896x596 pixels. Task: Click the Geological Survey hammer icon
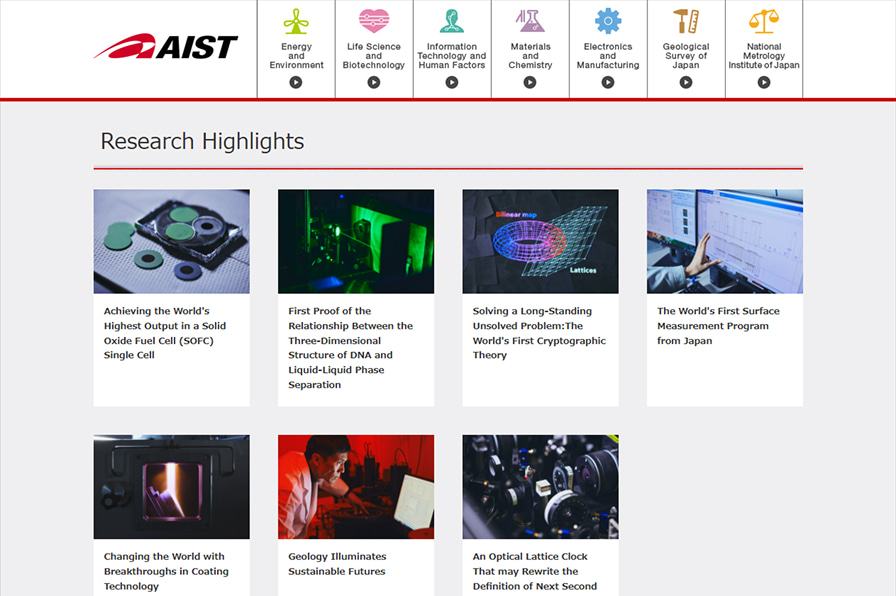click(x=686, y=21)
